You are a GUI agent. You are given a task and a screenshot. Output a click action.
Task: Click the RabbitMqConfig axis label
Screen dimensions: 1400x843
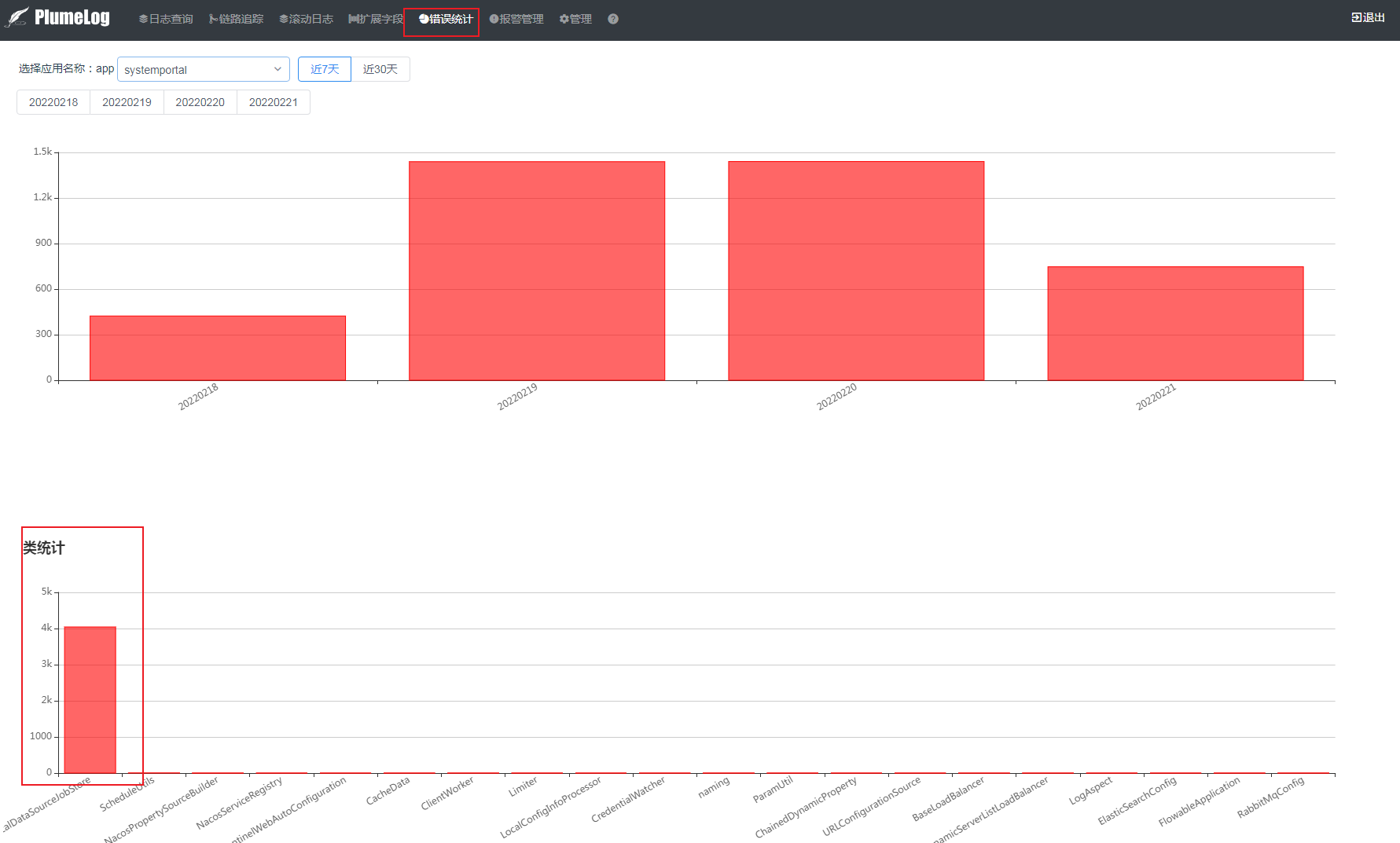pyautogui.click(x=1271, y=797)
